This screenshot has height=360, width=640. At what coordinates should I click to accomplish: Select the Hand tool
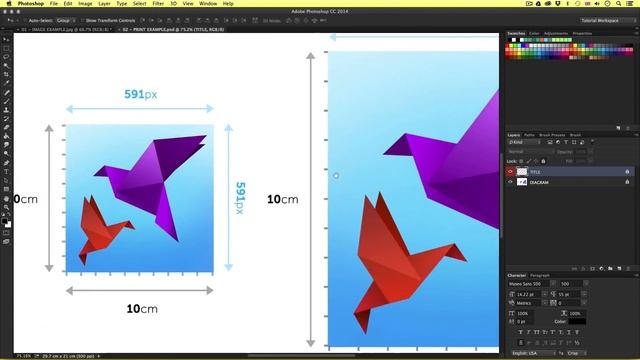(x=6, y=199)
